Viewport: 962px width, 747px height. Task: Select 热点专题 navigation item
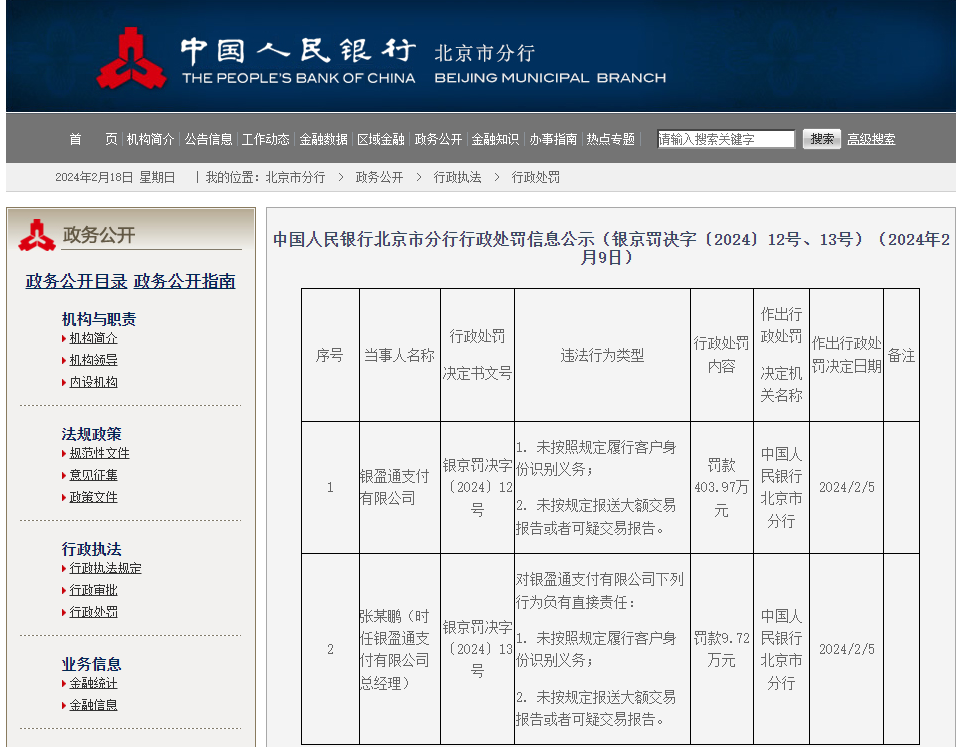610,139
